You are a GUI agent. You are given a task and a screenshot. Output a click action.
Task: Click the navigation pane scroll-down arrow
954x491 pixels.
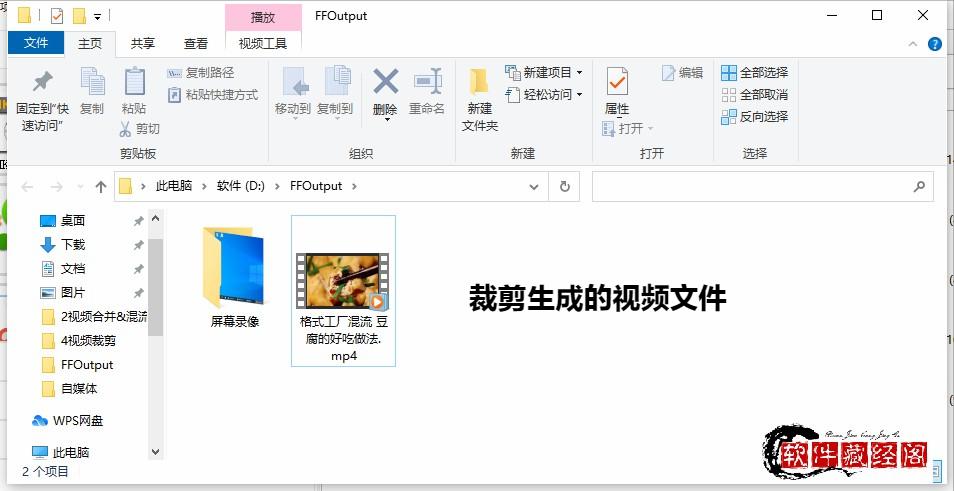click(x=155, y=452)
